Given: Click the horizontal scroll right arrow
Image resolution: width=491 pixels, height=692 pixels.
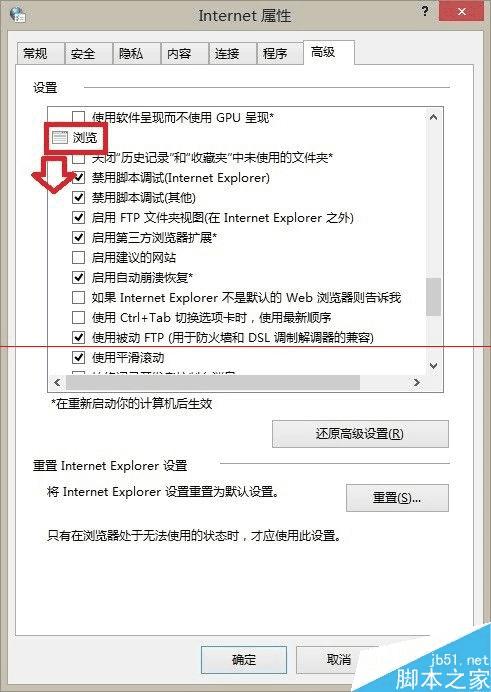Looking at the screenshot, I should pos(417,382).
